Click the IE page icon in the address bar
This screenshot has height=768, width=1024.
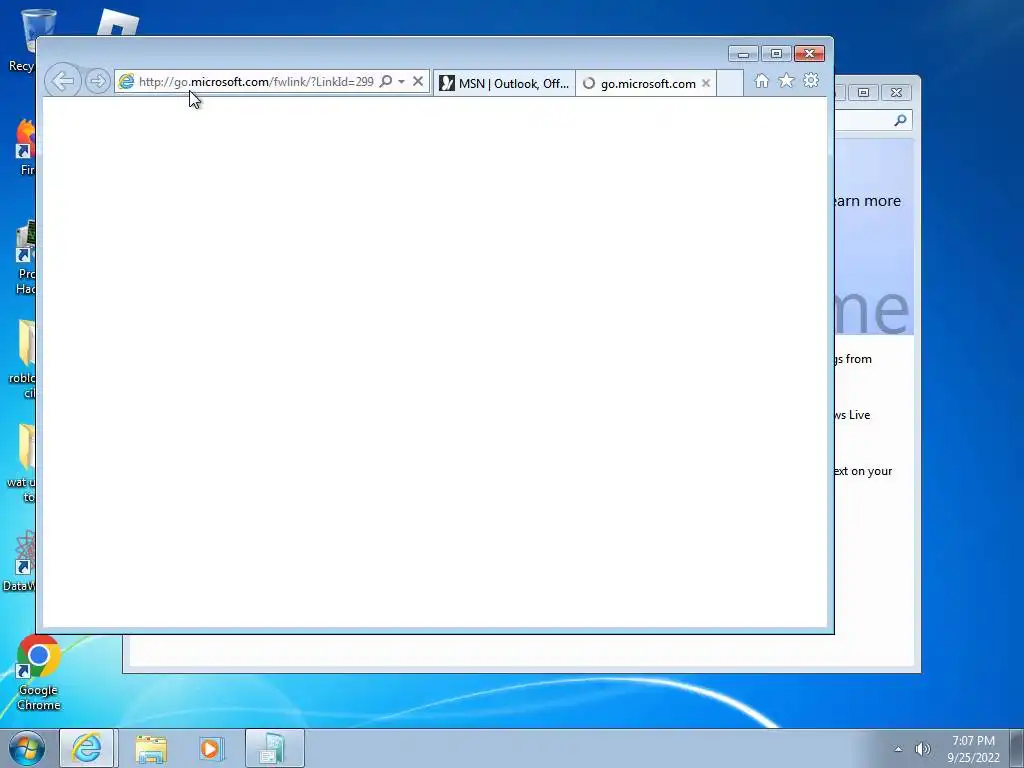coord(126,82)
